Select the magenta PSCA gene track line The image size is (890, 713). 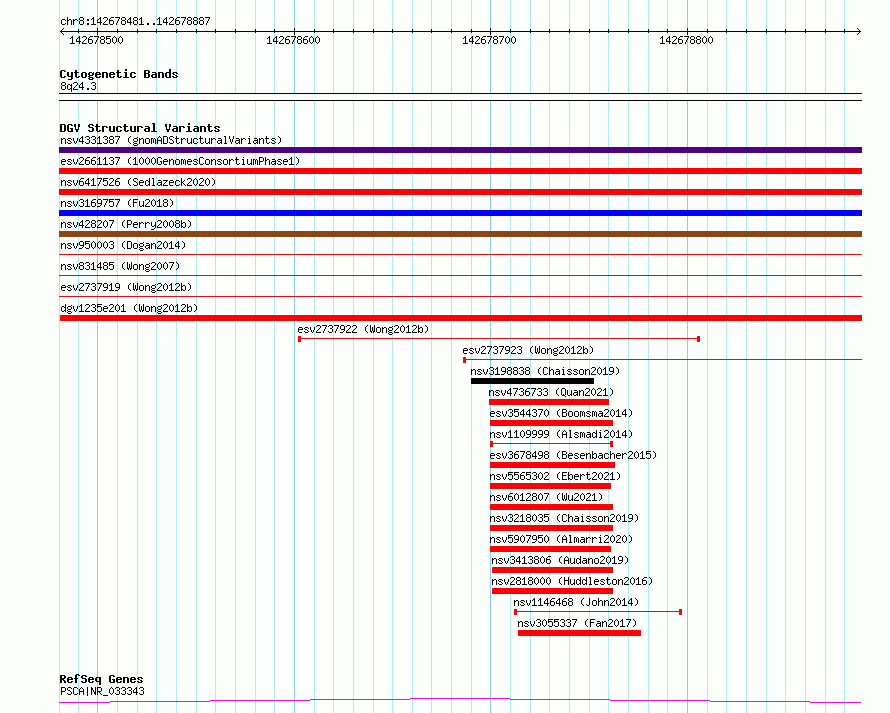click(460, 701)
